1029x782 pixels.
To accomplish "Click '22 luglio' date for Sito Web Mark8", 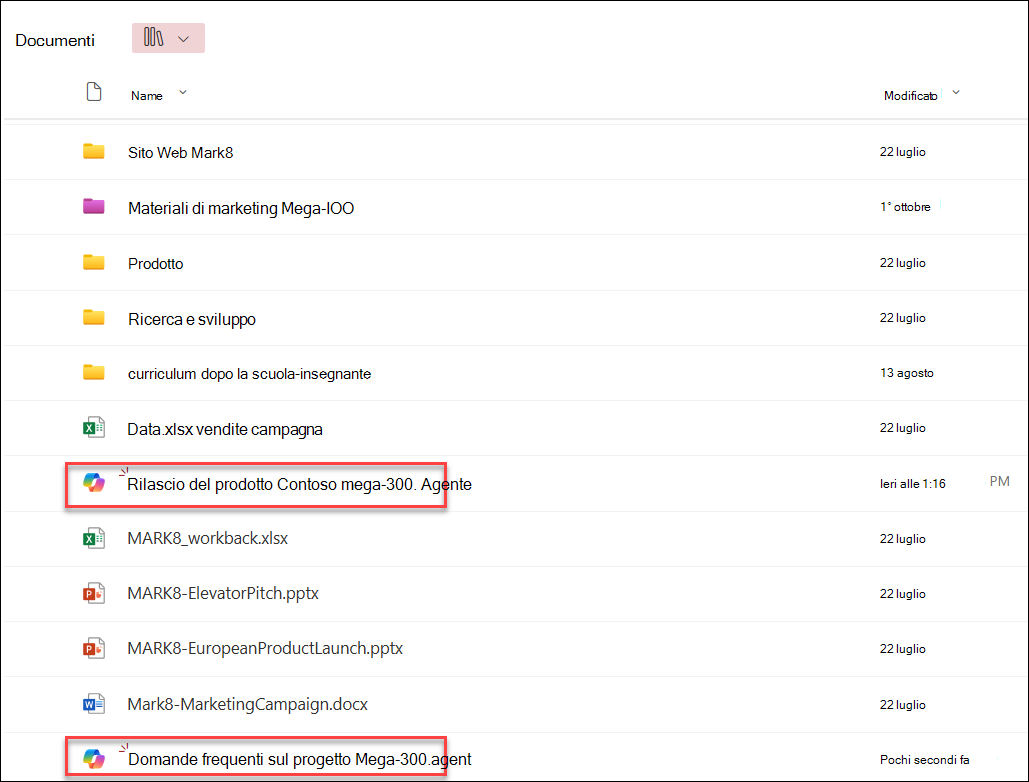I will point(902,152).
